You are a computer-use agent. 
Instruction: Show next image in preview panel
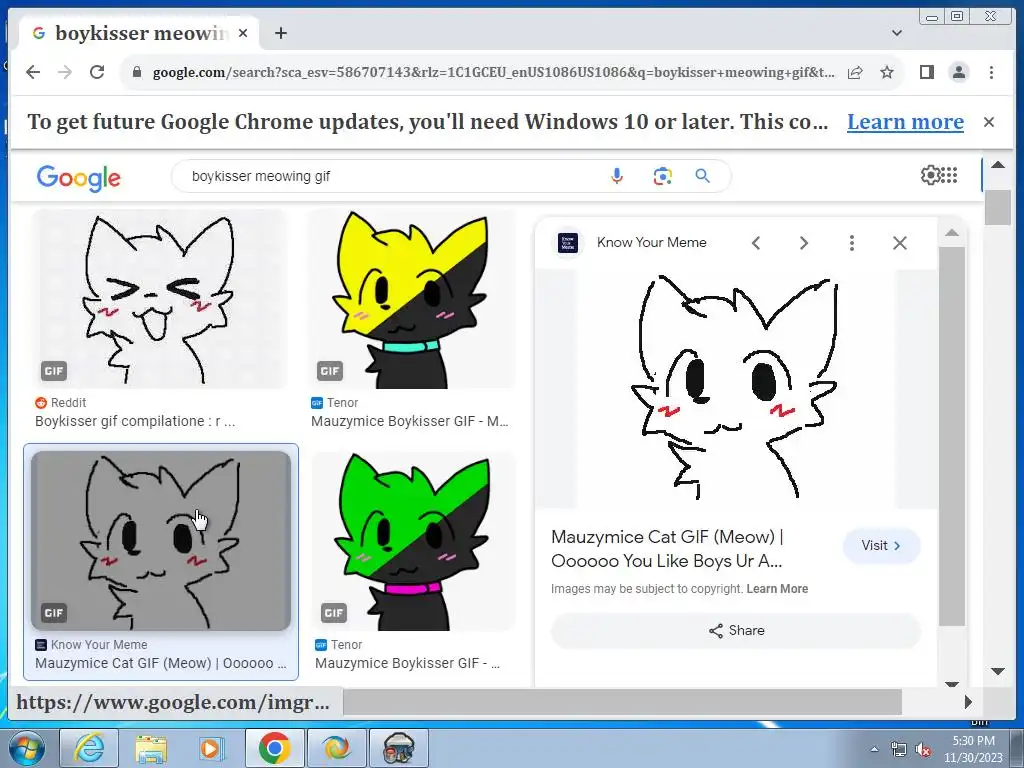pos(804,243)
